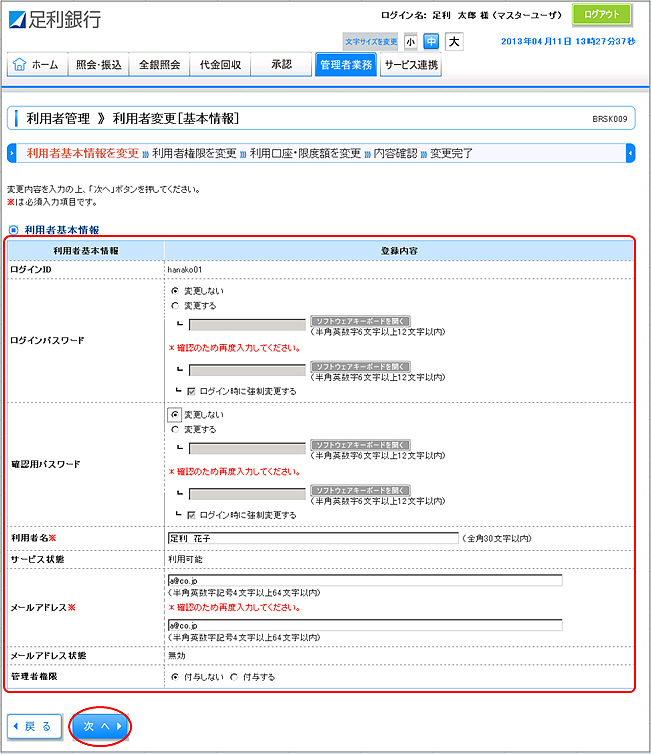Click 利用者基本情報を変更 step text
The width and height of the screenshot is (651, 754).
[83, 153]
